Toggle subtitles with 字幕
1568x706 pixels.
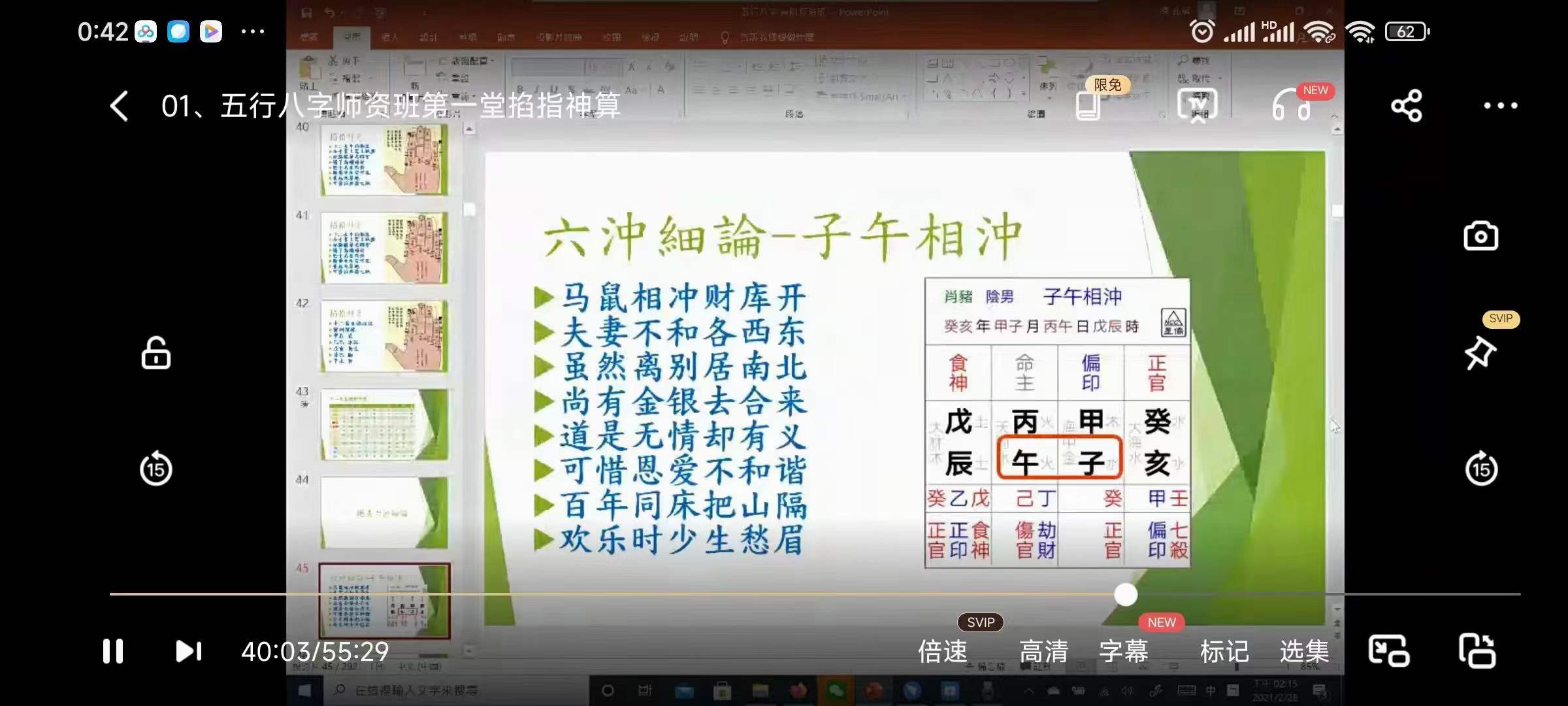(1126, 650)
